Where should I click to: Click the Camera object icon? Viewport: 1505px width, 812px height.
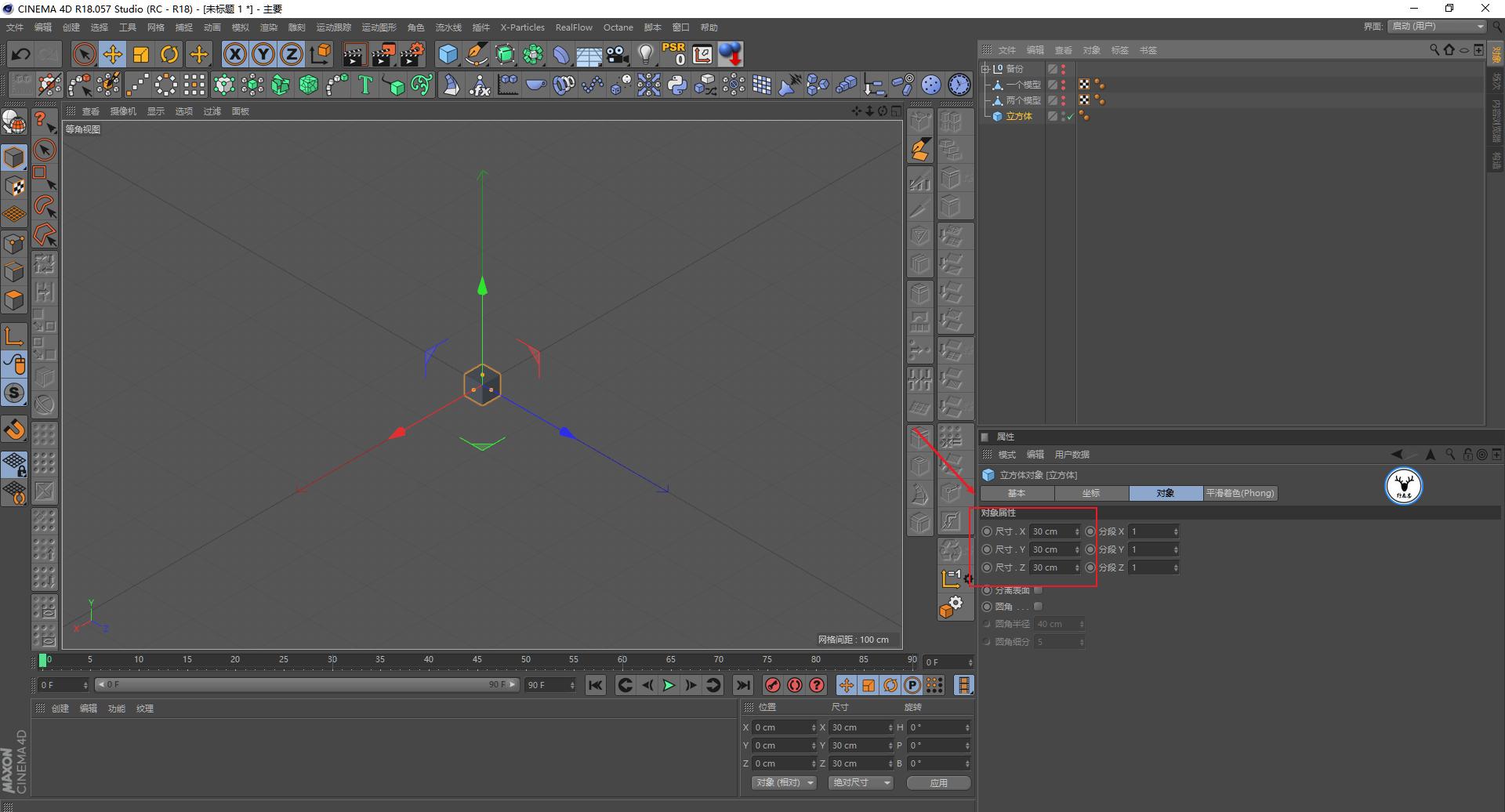(x=618, y=54)
